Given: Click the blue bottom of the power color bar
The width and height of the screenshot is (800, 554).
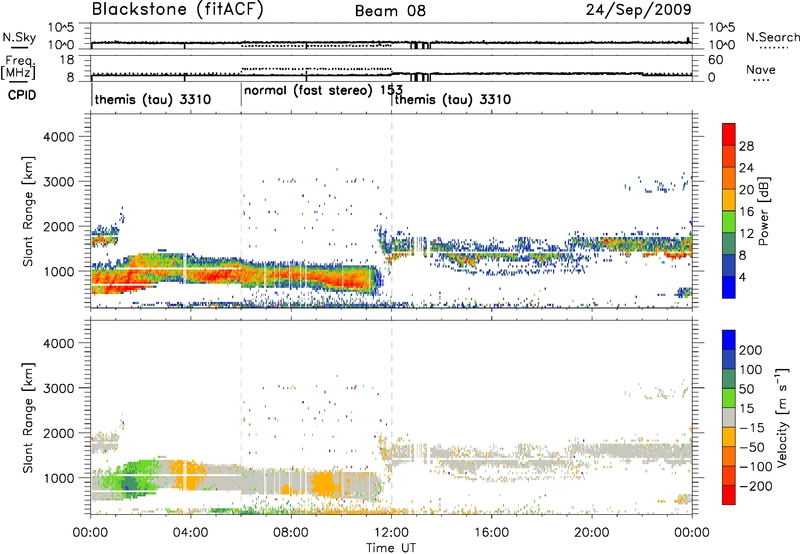Looking at the screenshot, I should (x=729, y=287).
